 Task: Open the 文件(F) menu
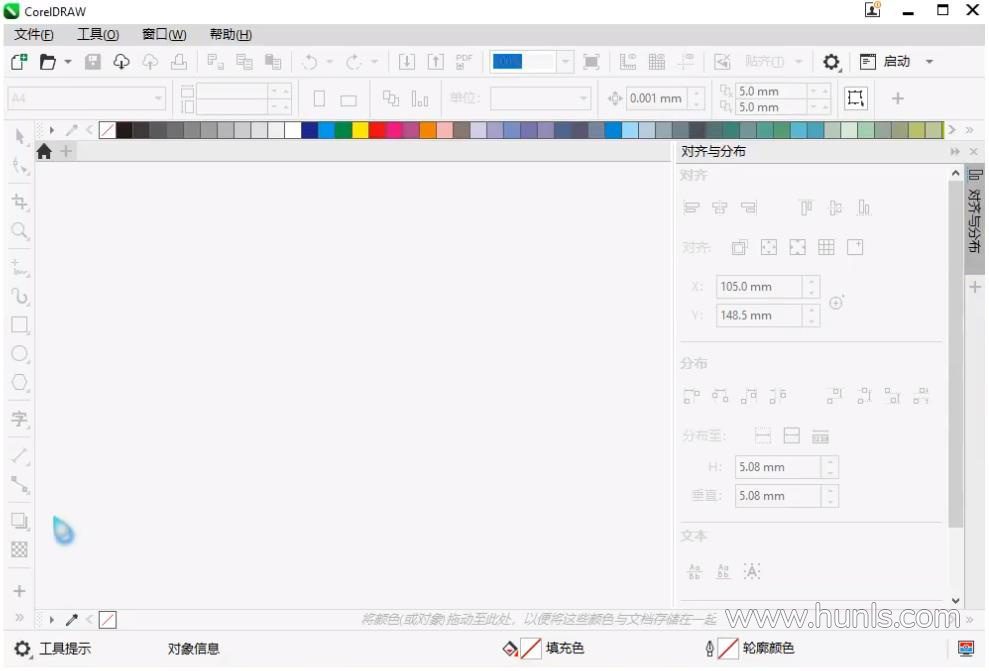click(34, 35)
